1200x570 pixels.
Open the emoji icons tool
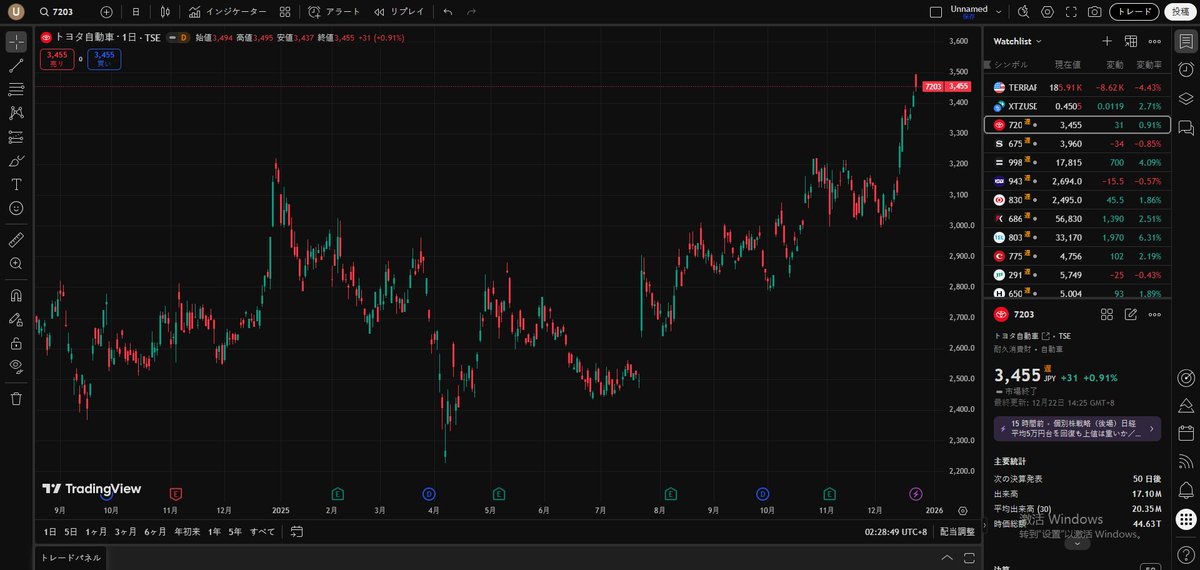(16, 208)
